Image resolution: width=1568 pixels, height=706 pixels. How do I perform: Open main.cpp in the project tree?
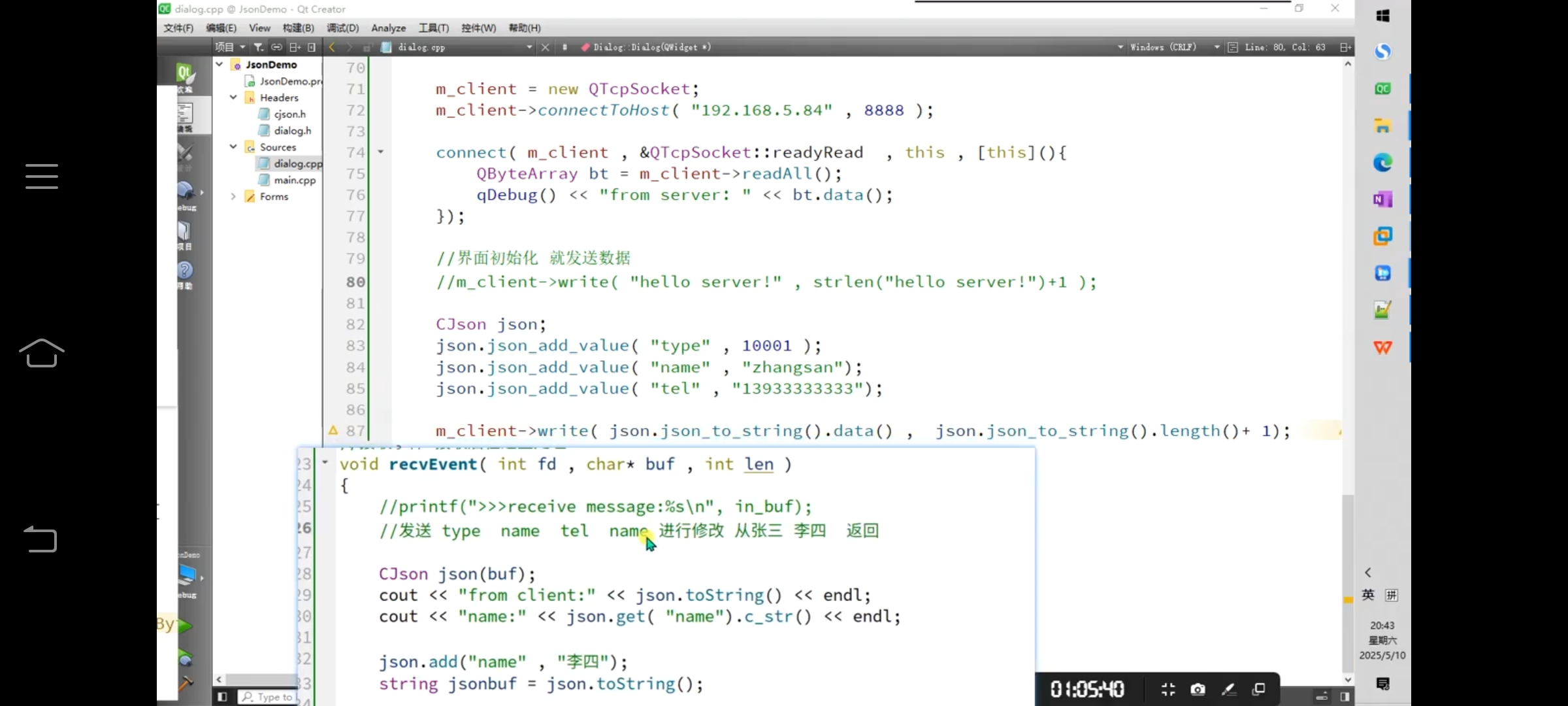tap(294, 180)
